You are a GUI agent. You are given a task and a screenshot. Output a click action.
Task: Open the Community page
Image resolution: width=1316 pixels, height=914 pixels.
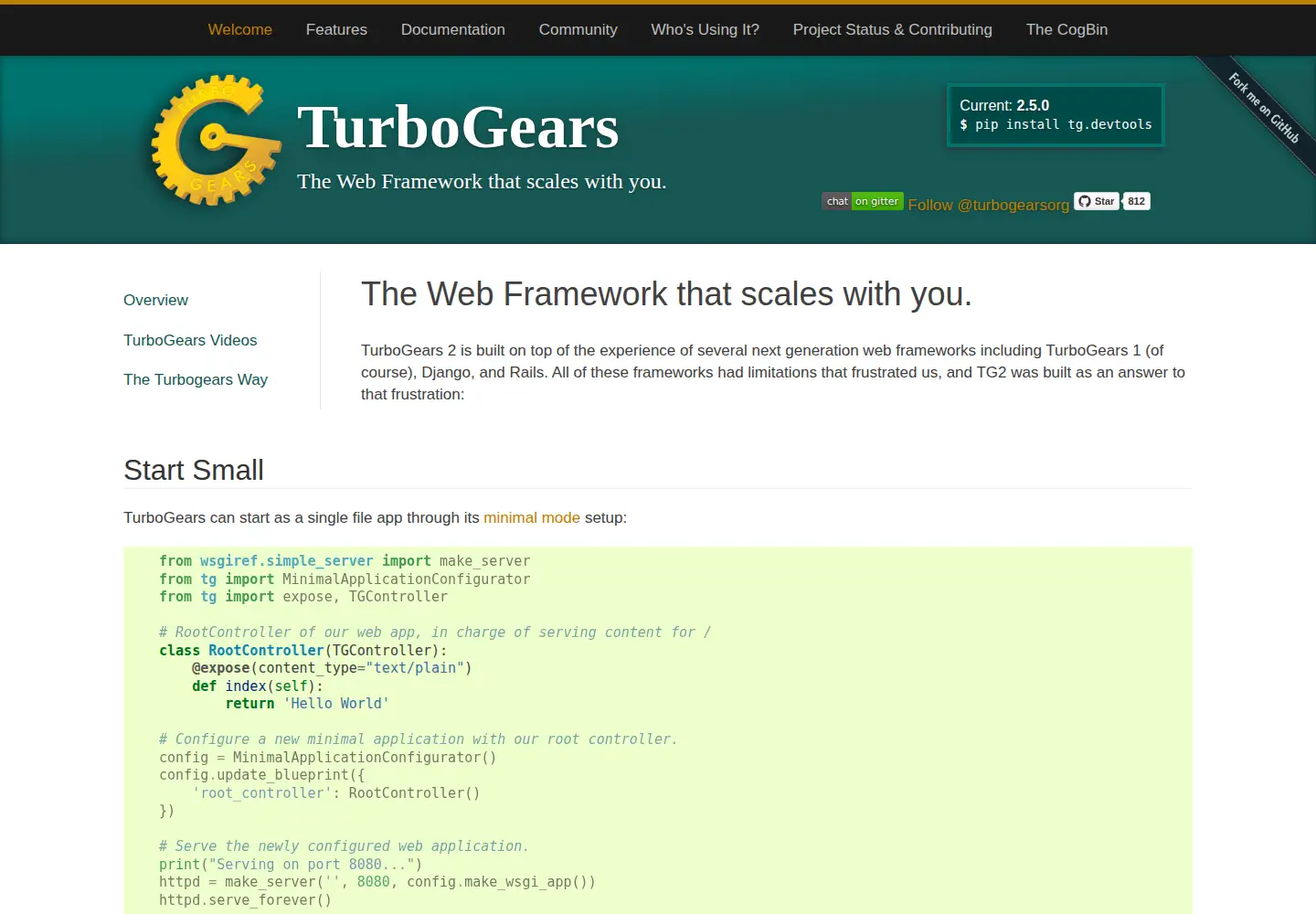pyautogui.click(x=578, y=29)
